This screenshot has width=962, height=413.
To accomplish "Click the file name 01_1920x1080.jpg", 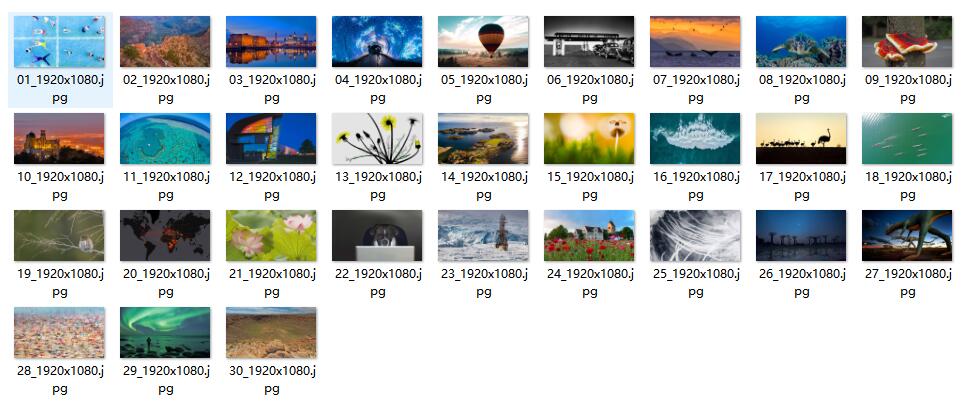I will click(x=60, y=89).
